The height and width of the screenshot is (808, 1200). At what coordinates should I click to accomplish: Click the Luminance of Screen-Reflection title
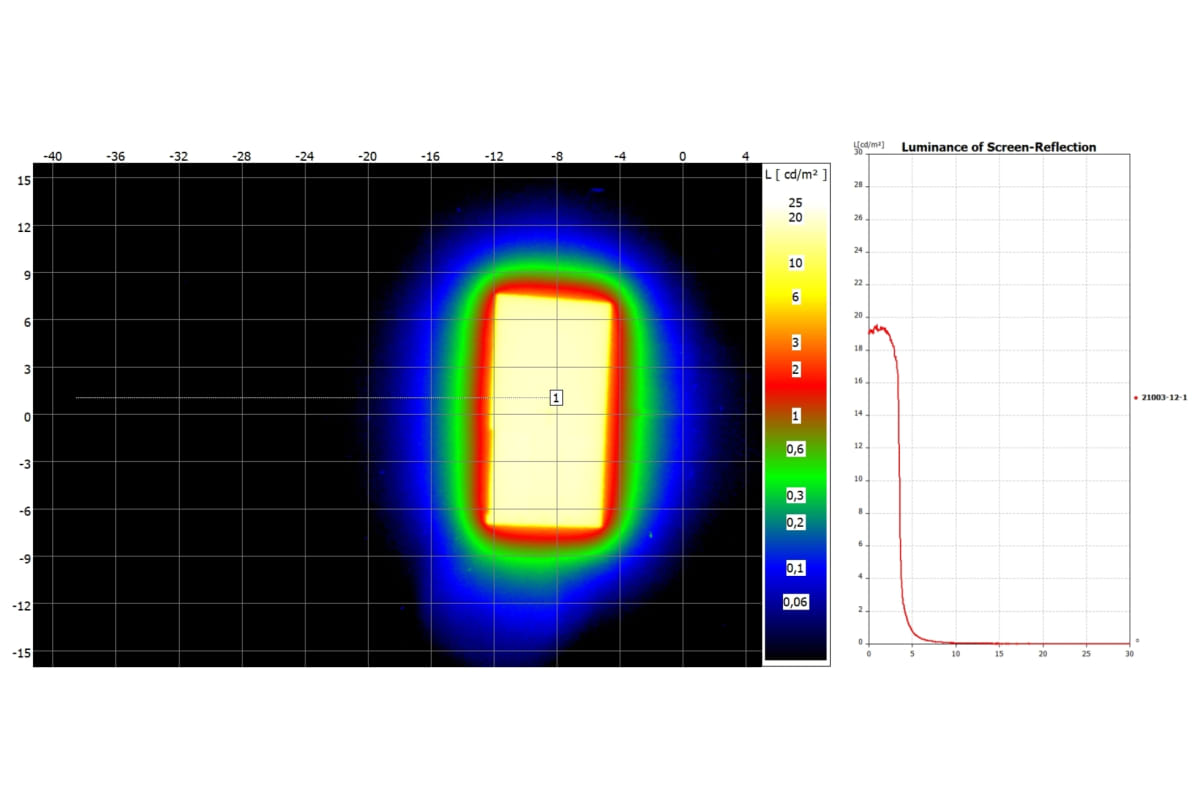coord(998,147)
